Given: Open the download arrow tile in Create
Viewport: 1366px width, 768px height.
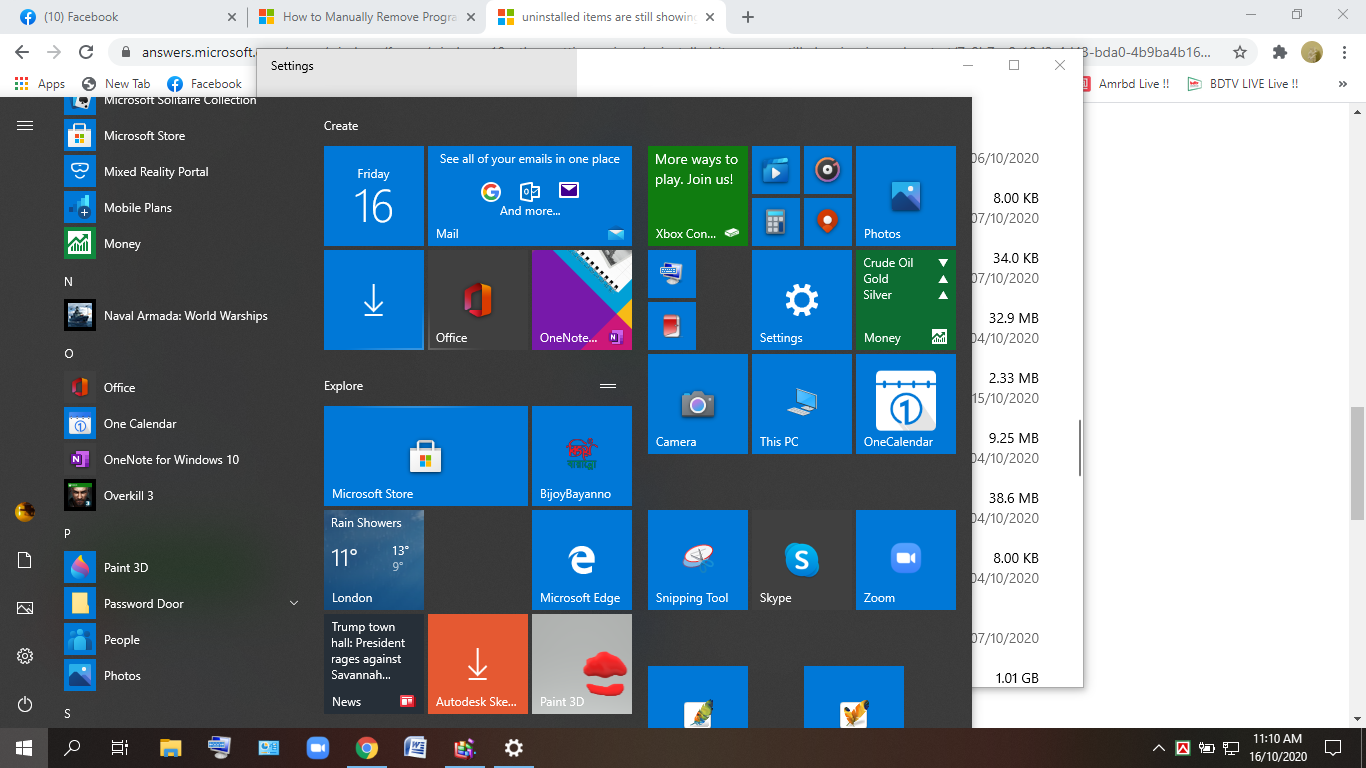Looking at the screenshot, I should 373,300.
